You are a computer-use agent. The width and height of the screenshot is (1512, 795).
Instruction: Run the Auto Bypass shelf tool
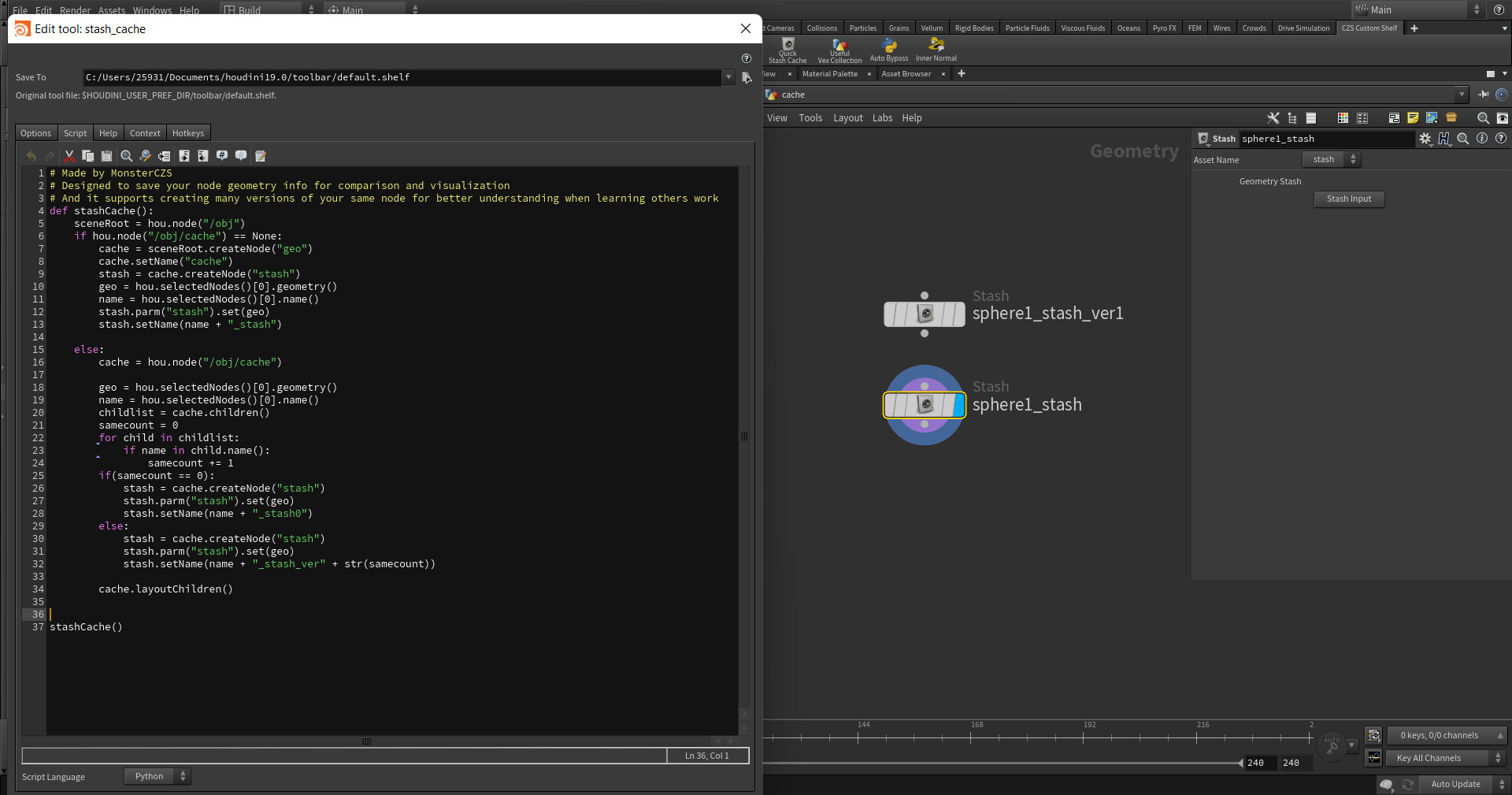(888, 50)
